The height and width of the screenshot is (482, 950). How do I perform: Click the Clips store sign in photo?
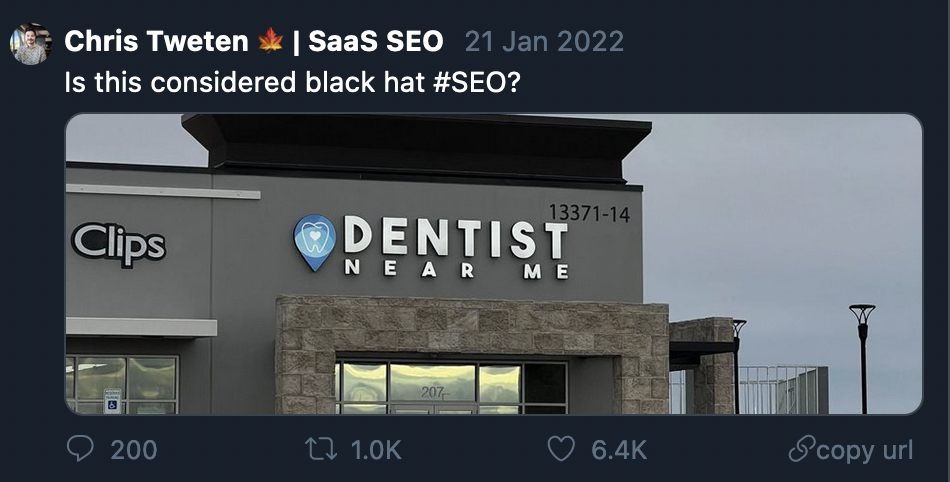coord(119,243)
